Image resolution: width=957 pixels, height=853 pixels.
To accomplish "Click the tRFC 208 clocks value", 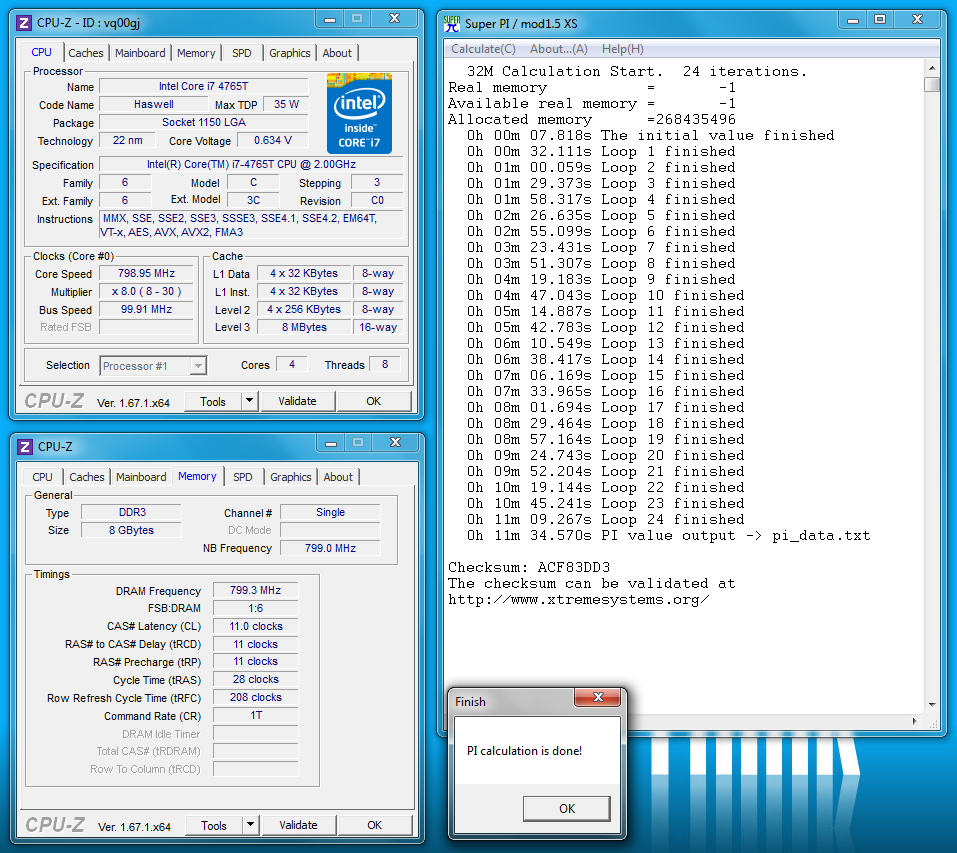I will (255, 697).
